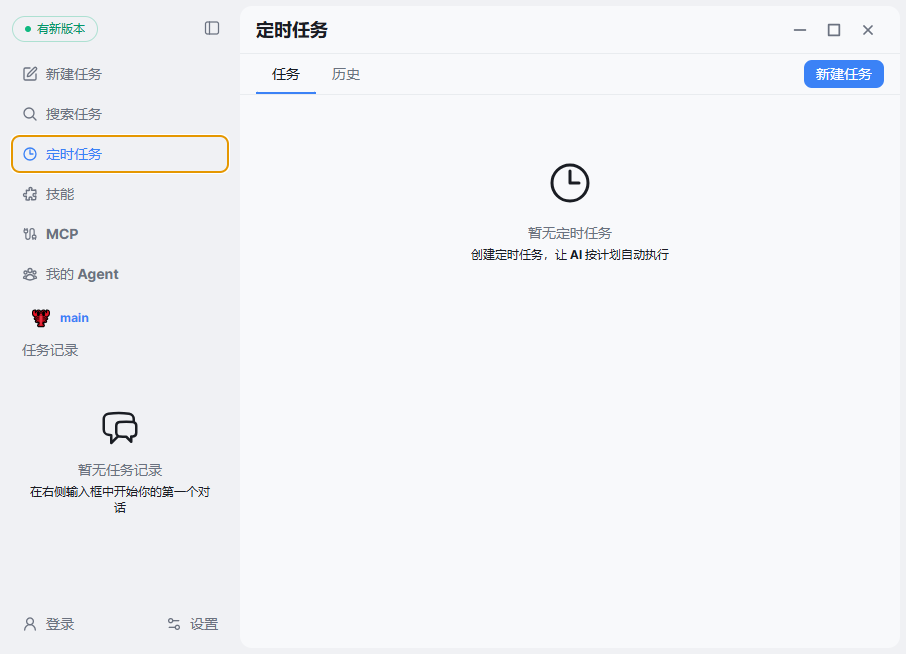
Task: Open 搜索任务 in the sidebar
Action: (x=120, y=114)
